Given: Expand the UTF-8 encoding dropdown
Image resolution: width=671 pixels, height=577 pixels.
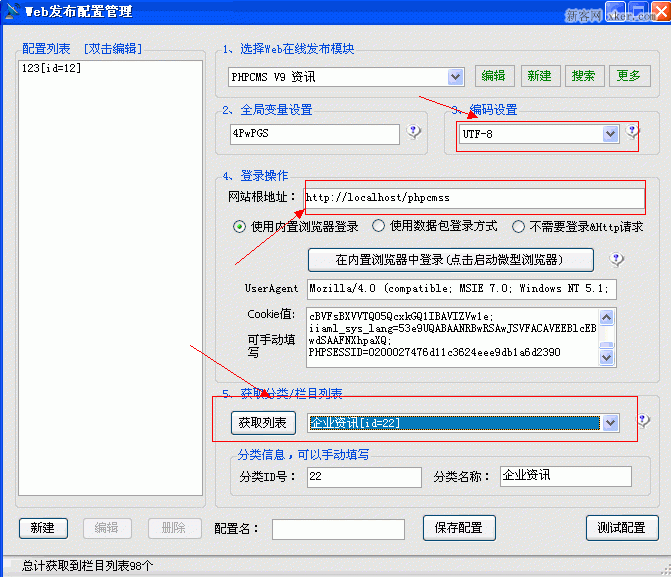Looking at the screenshot, I should (610, 134).
